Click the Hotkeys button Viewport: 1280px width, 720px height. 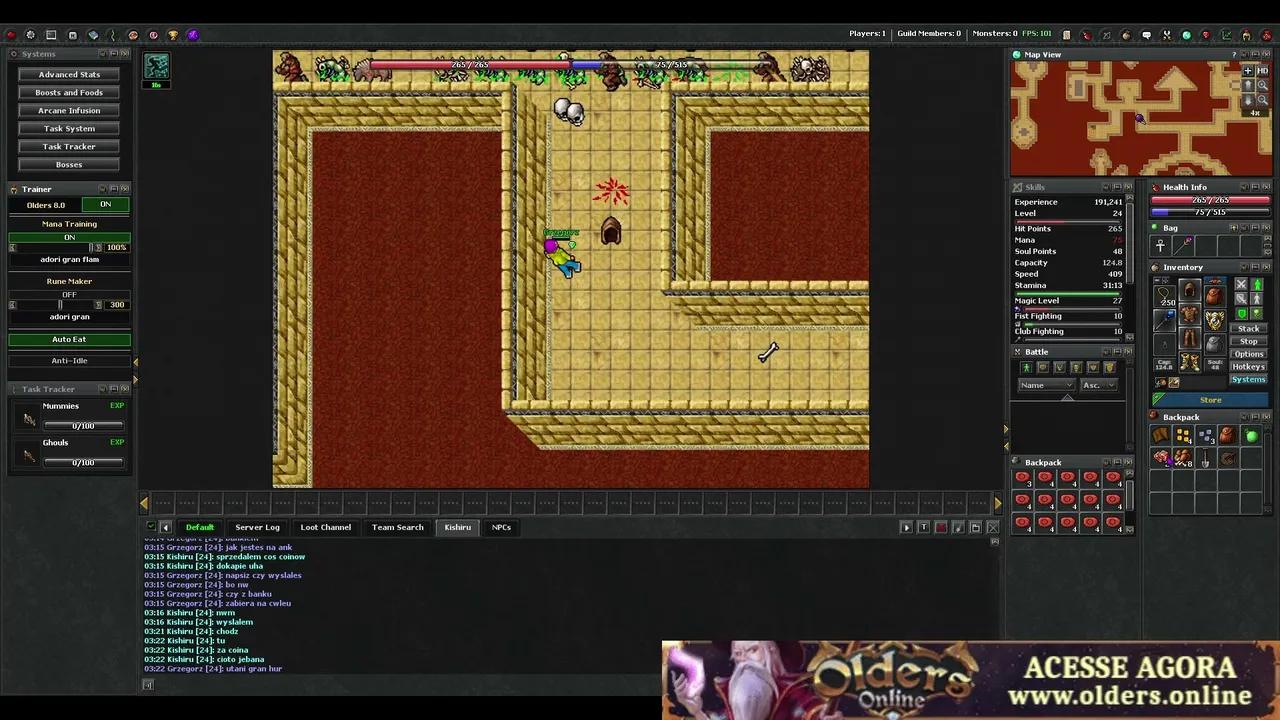1249,367
